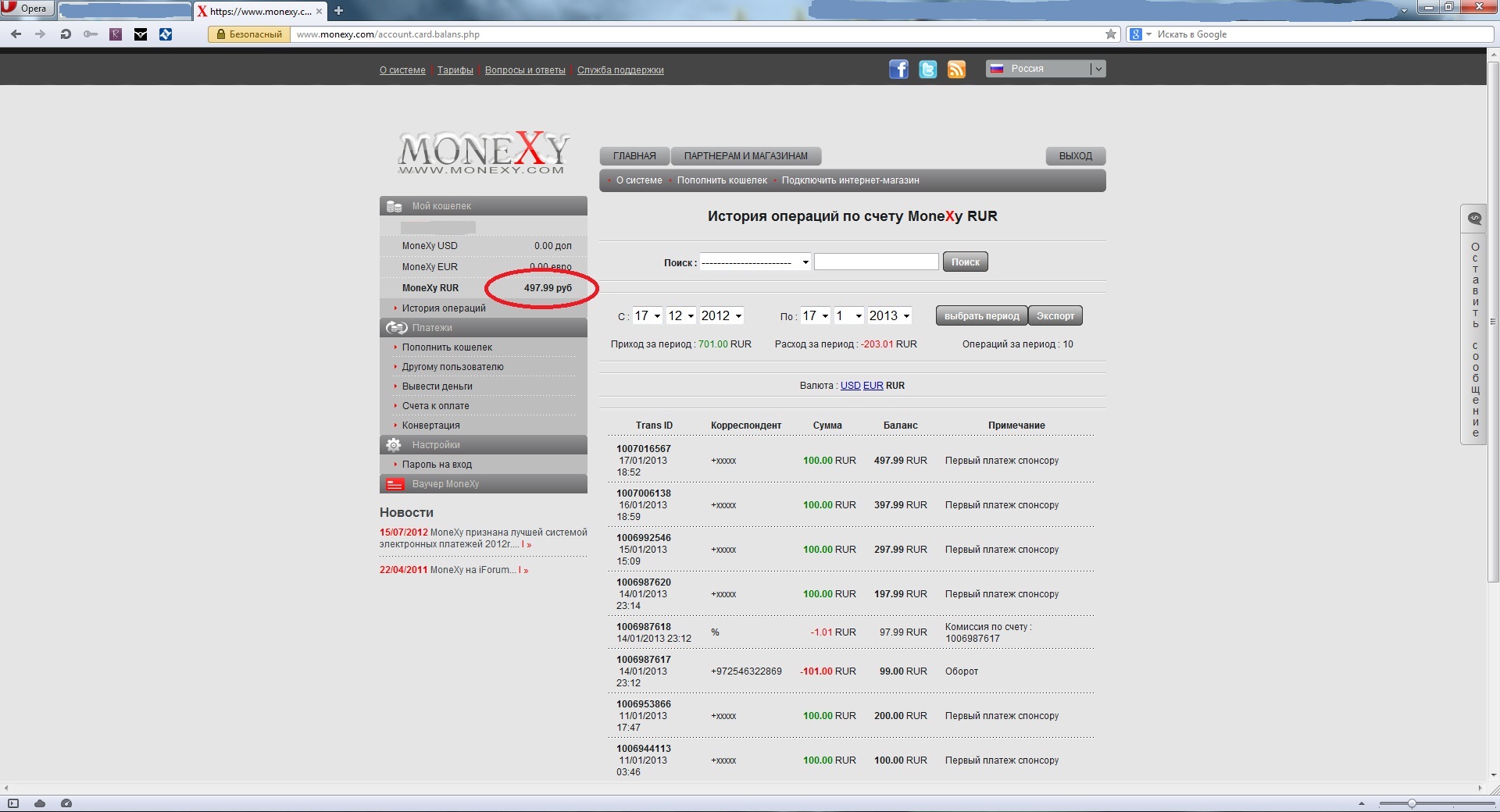Screen dimensions: 1500x812
Task: Open the purple K bookmark icon
Action: [x=116, y=34]
